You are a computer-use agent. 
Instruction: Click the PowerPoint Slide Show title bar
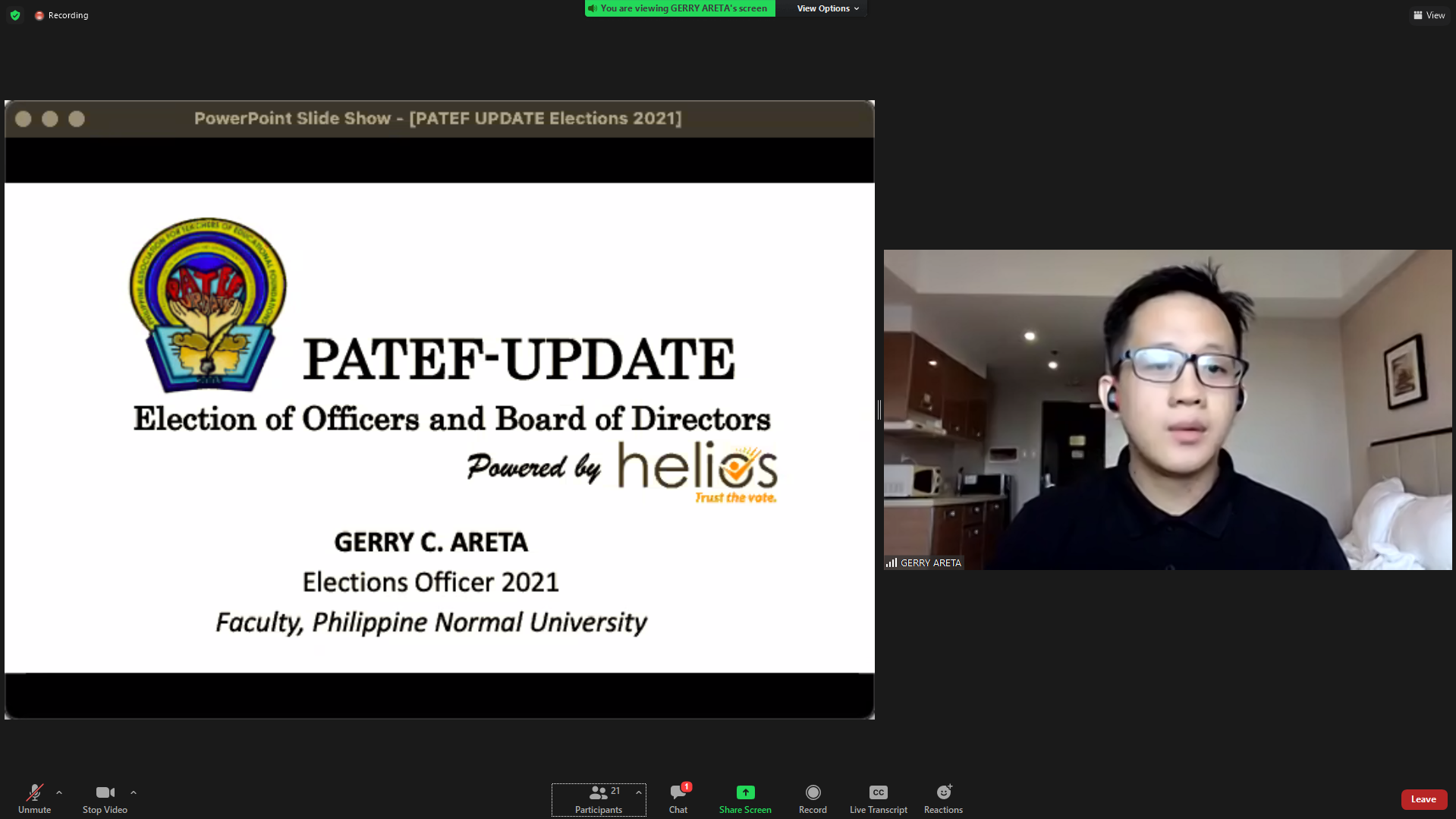coord(439,118)
